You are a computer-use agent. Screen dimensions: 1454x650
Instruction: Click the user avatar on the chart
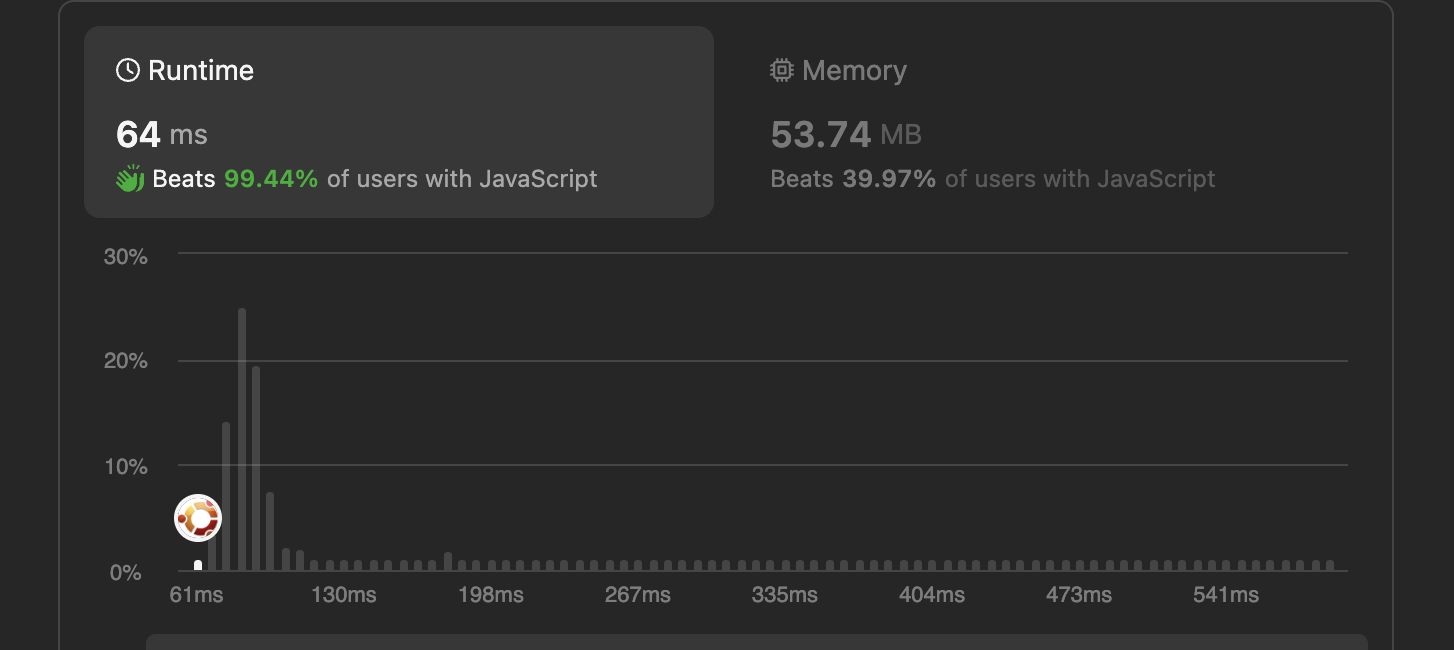click(198, 518)
